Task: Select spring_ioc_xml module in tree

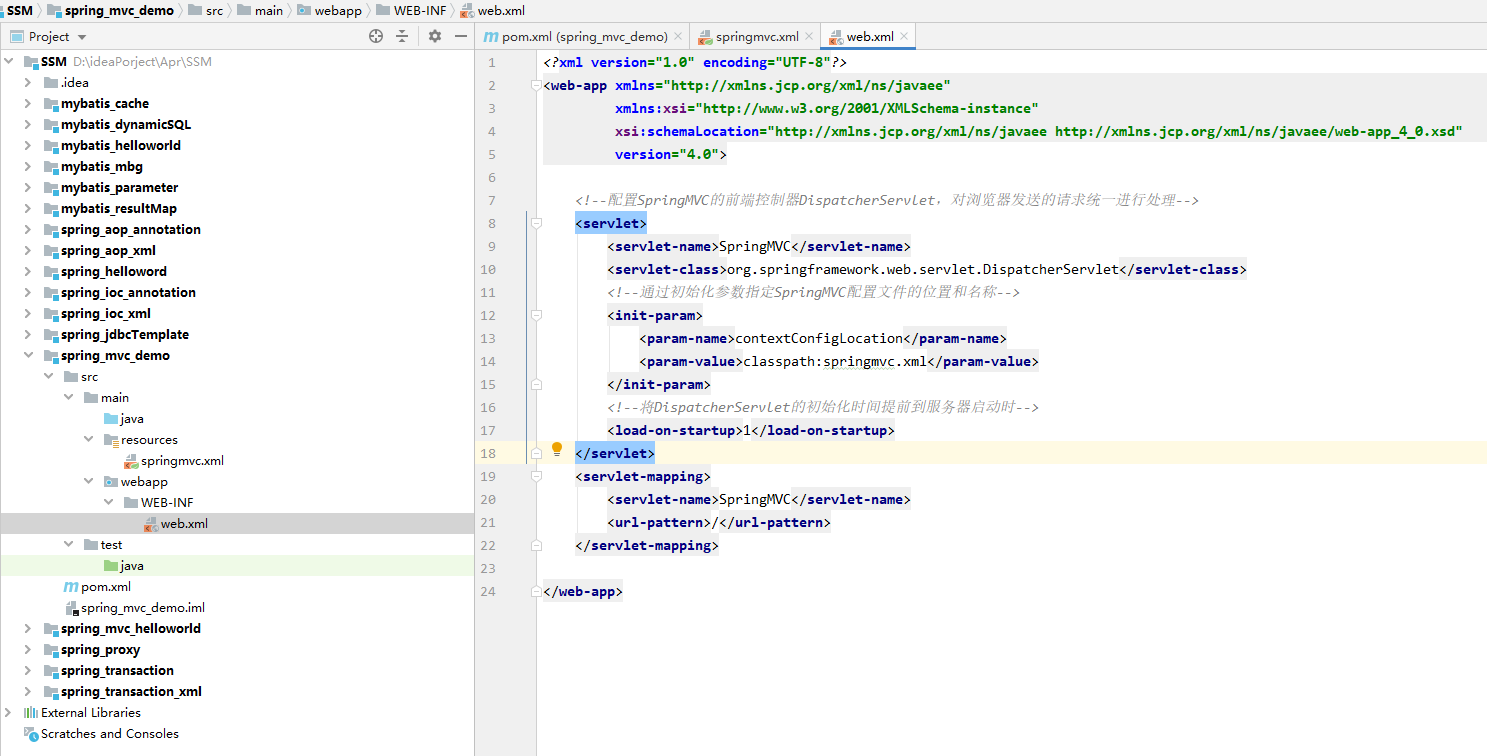Action: pyautogui.click(x=105, y=314)
